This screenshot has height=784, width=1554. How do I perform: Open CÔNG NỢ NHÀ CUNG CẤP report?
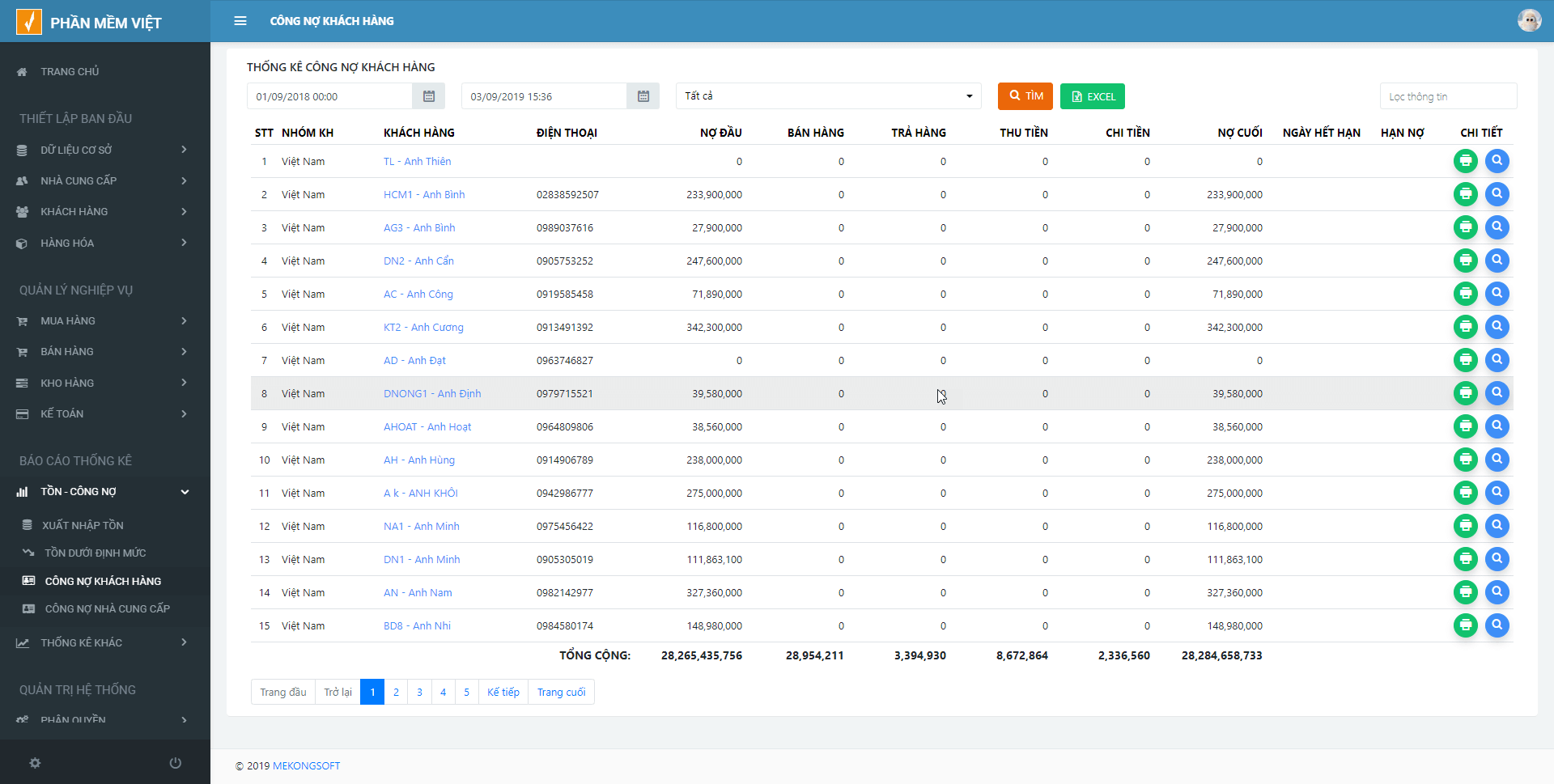[107, 608]
